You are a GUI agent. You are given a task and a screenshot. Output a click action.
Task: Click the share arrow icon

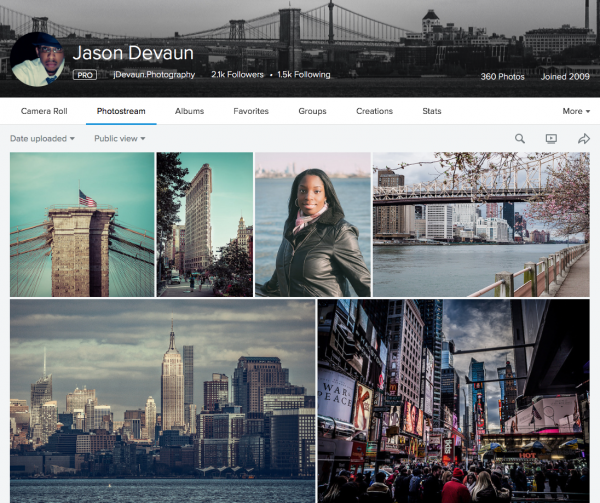(584, 138)
